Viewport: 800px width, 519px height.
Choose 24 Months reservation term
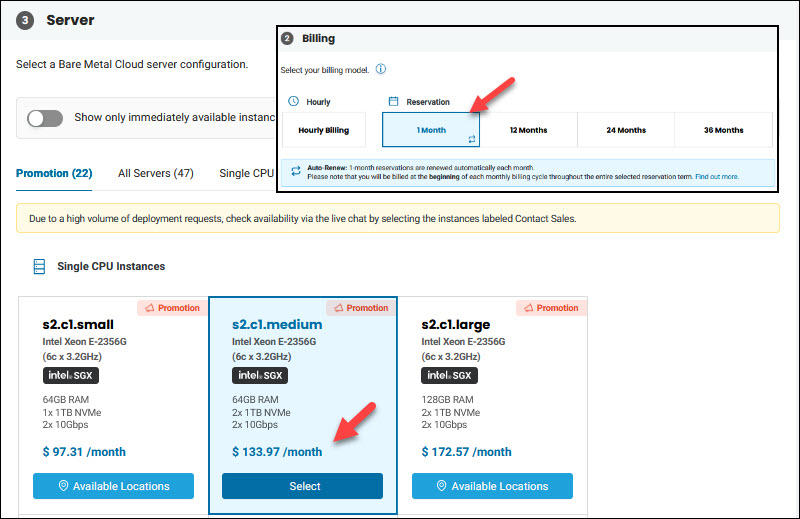626,130
